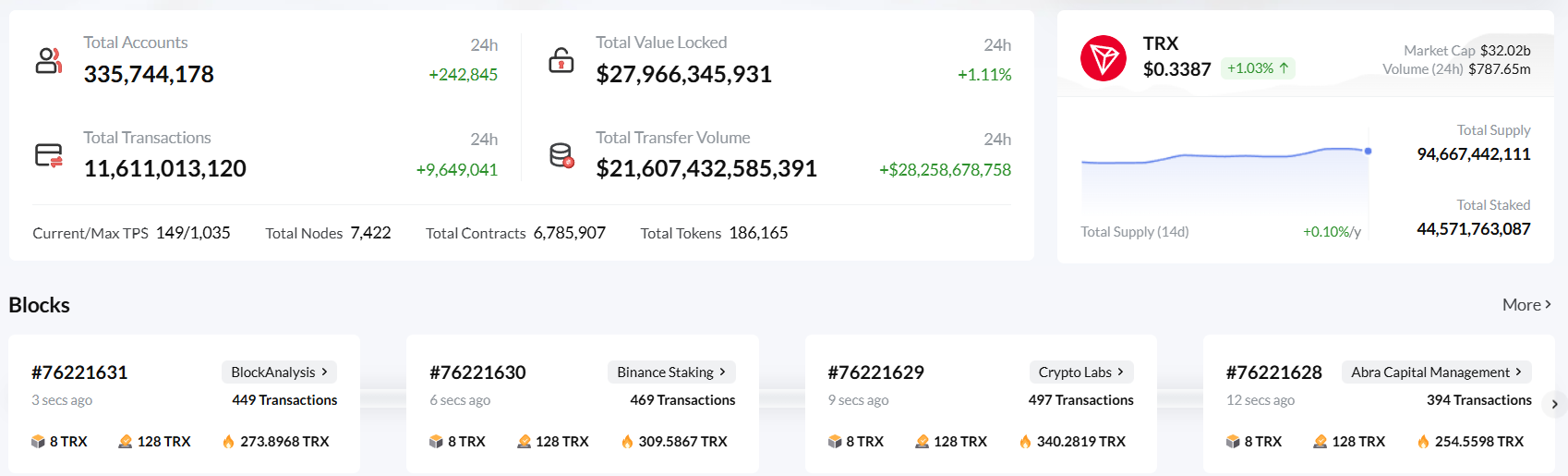Open the BlockAnalysis producer chevron
The width and height of the screenshot is (1568, 476).
[x=324, y=372]
